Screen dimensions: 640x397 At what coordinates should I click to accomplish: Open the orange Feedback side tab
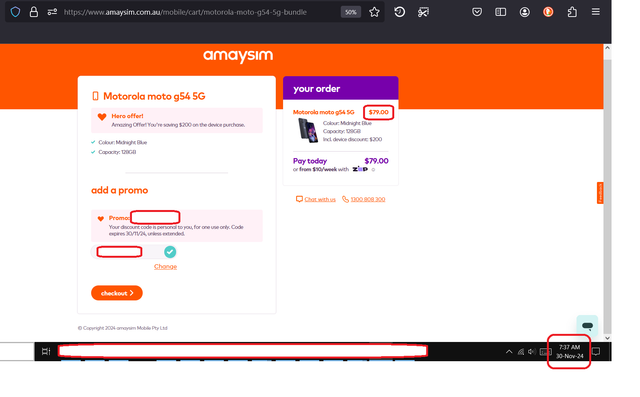600,193
